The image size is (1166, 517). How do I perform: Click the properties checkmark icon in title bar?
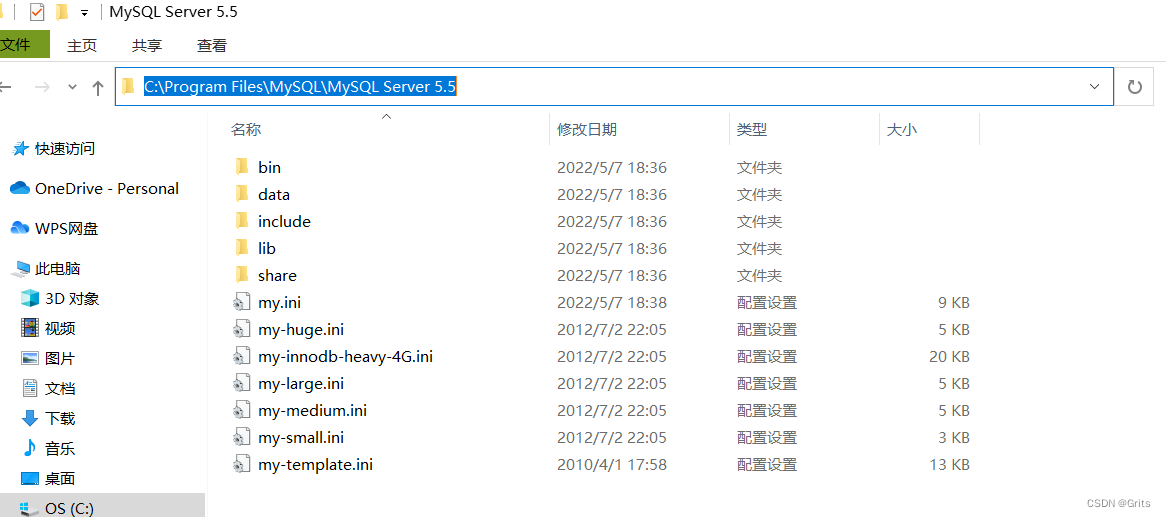(x=37, y=12)
